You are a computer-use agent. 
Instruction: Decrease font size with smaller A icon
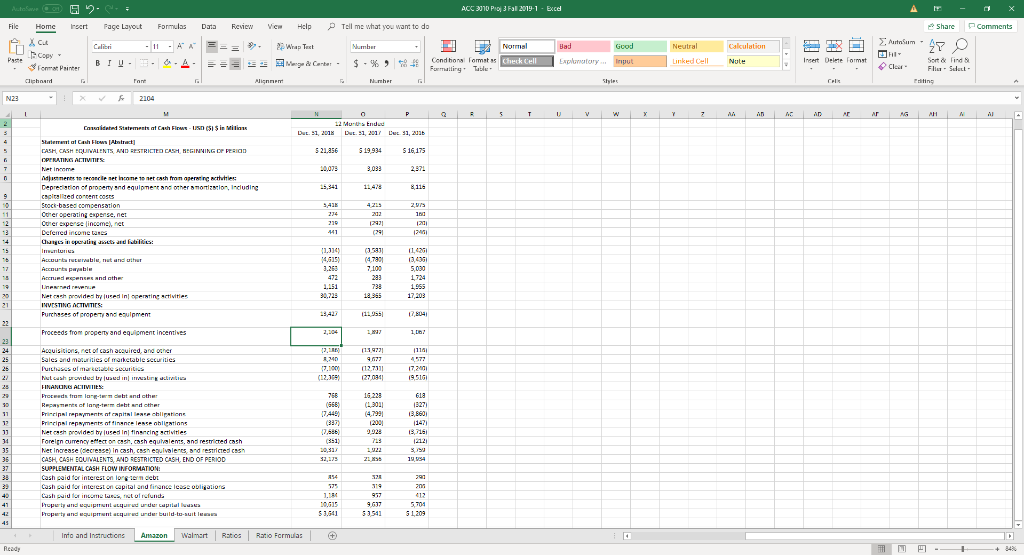(x=193, y=46)
